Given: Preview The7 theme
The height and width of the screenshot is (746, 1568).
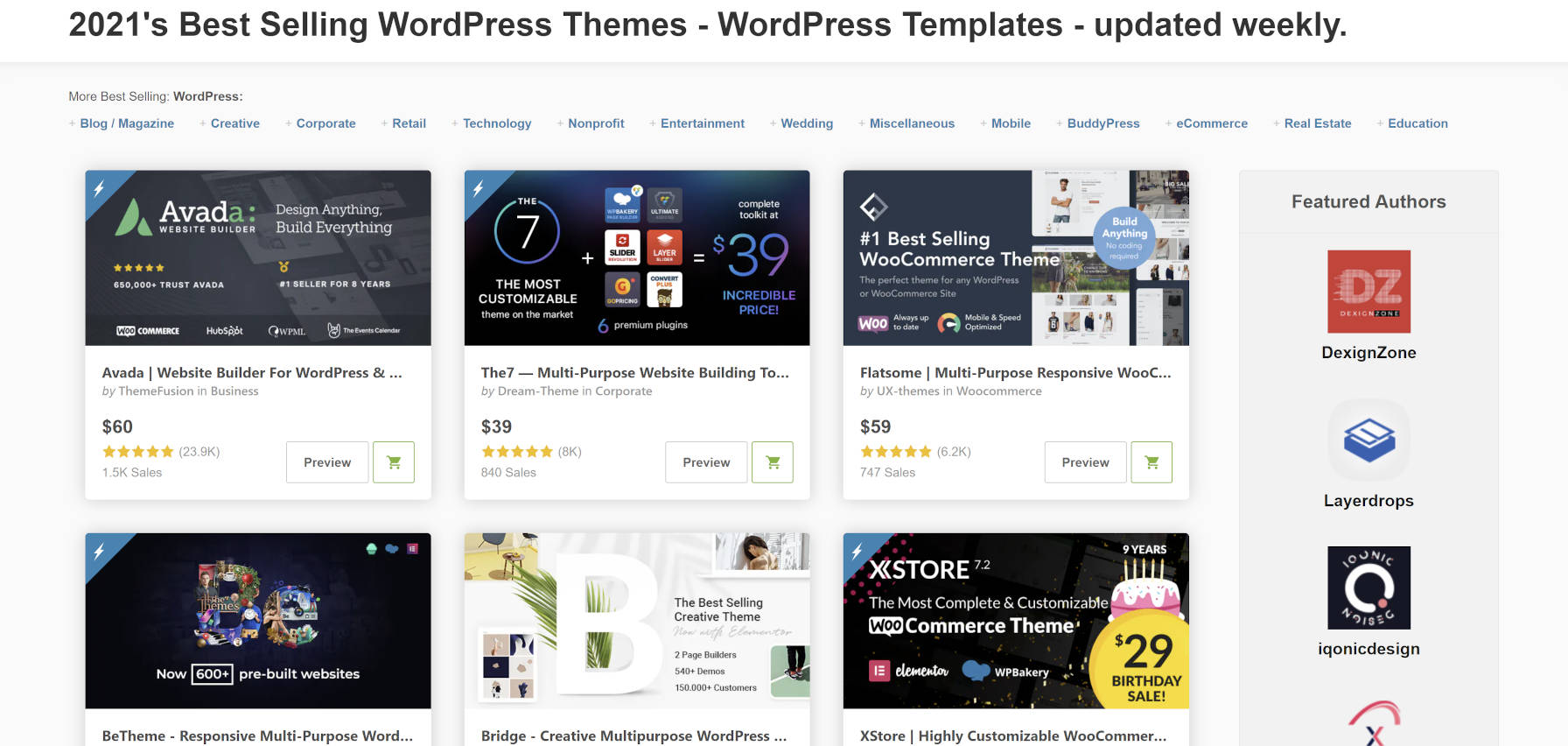Looking at the screenshot, I should point(706,462).
